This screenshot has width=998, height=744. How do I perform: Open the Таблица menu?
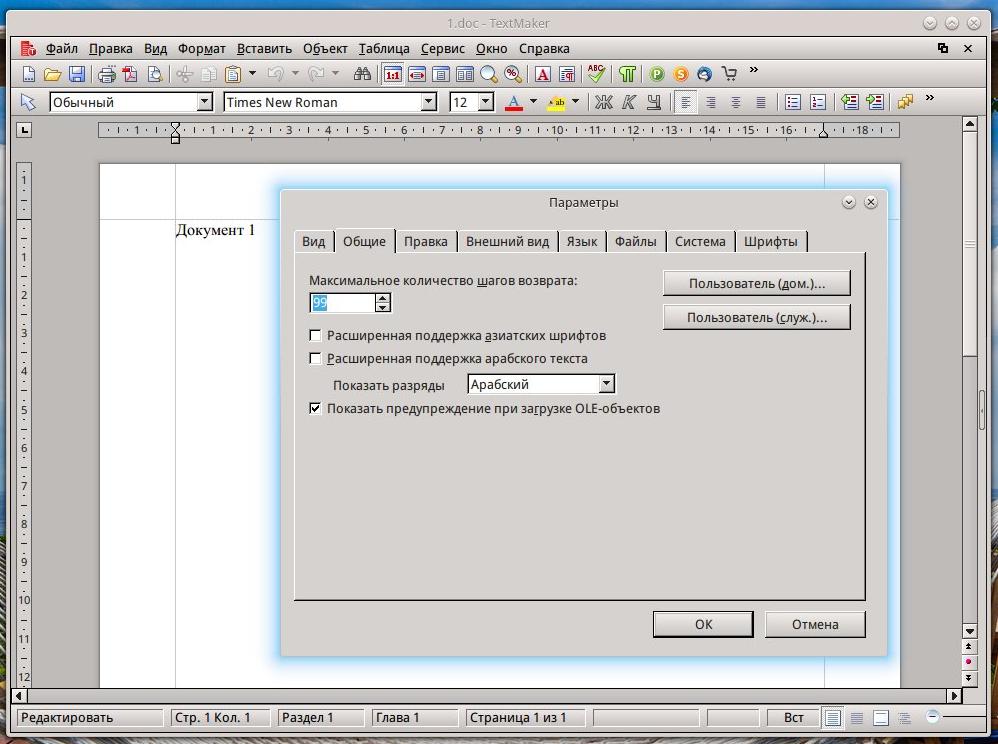point(384,48)
